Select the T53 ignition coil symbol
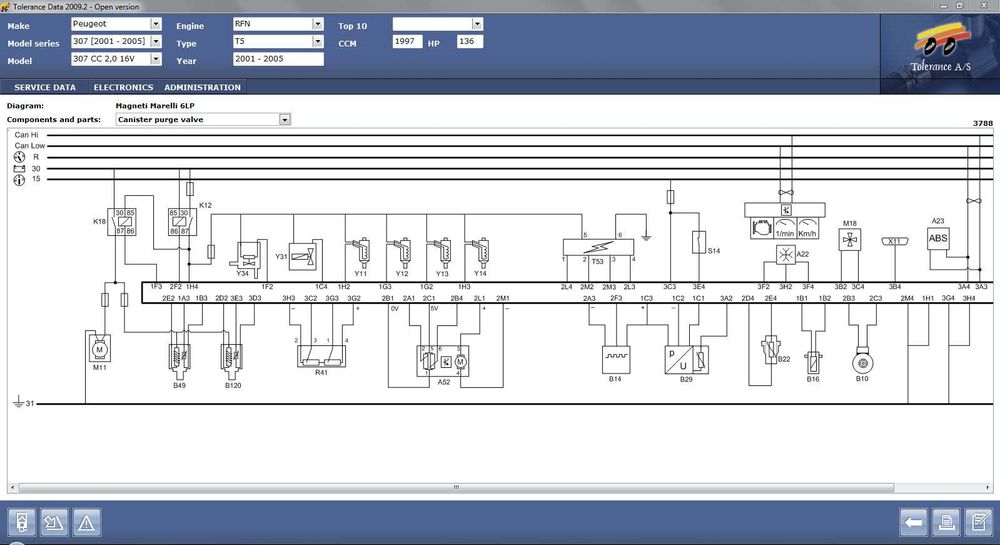The width and height of the screenshot is (1000, 545). pos(598,247)
